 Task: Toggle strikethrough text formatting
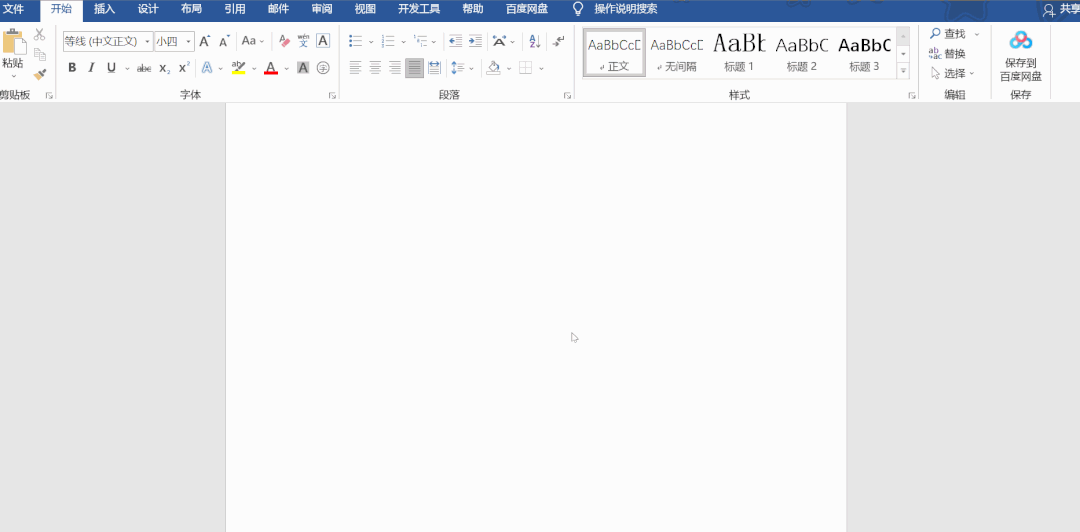pyautogui.click(x=144, y=68)
